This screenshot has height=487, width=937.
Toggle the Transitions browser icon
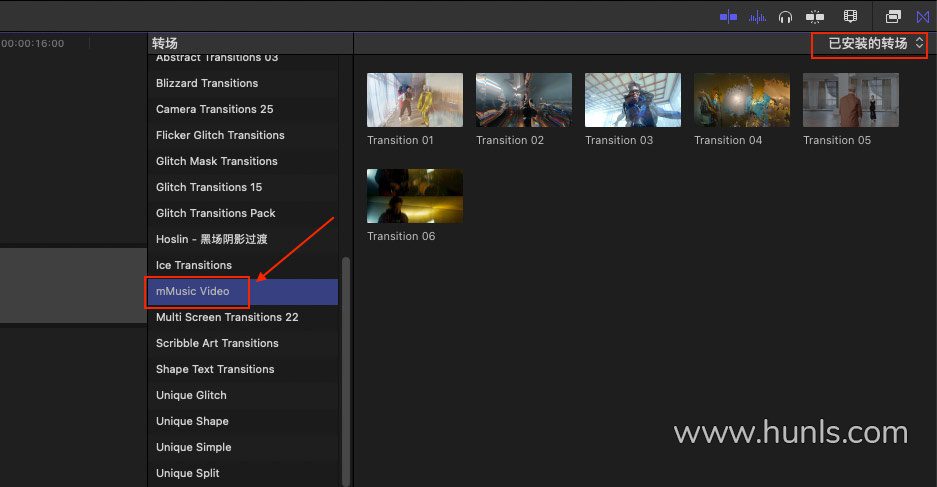pyautogui.click(x=923, y=17)
